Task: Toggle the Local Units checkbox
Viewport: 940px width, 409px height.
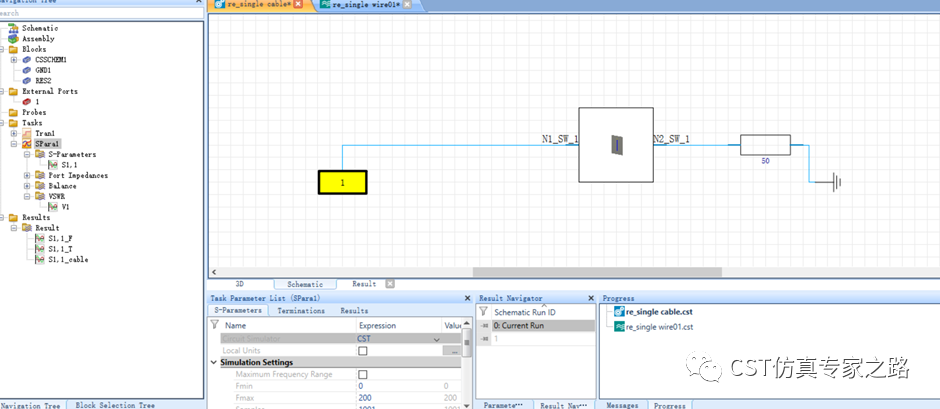Action: 363,351
